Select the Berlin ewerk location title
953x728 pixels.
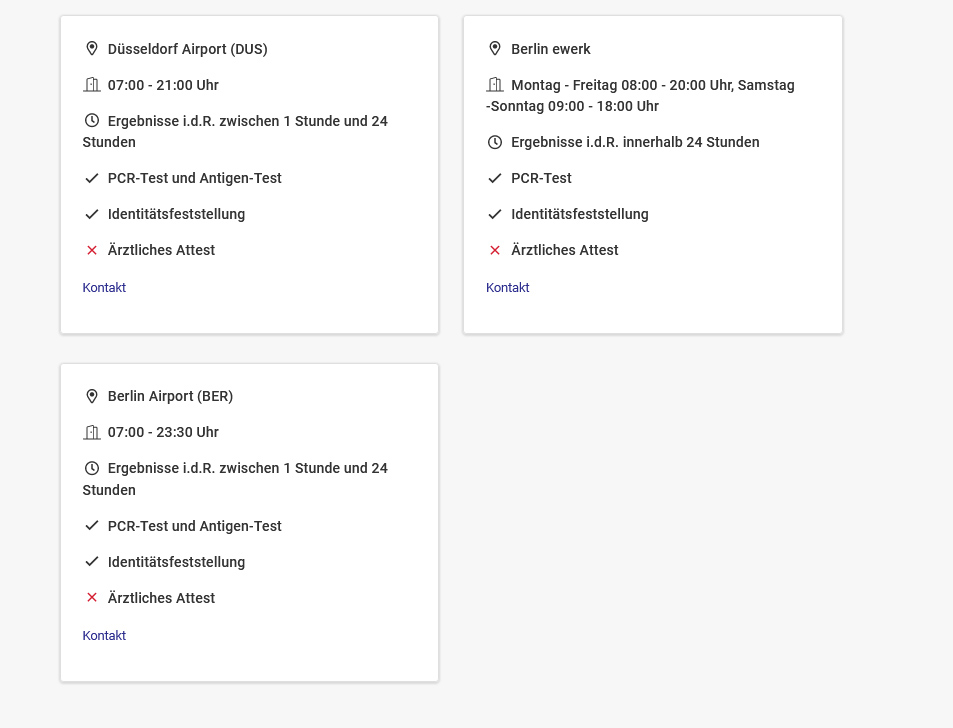click(x=551, y=49)
